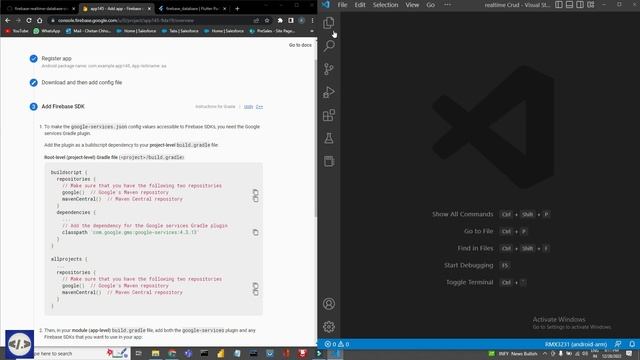
Task: Open the bottom activity bar panel icon above Accounts
Action: click(329, 161)
